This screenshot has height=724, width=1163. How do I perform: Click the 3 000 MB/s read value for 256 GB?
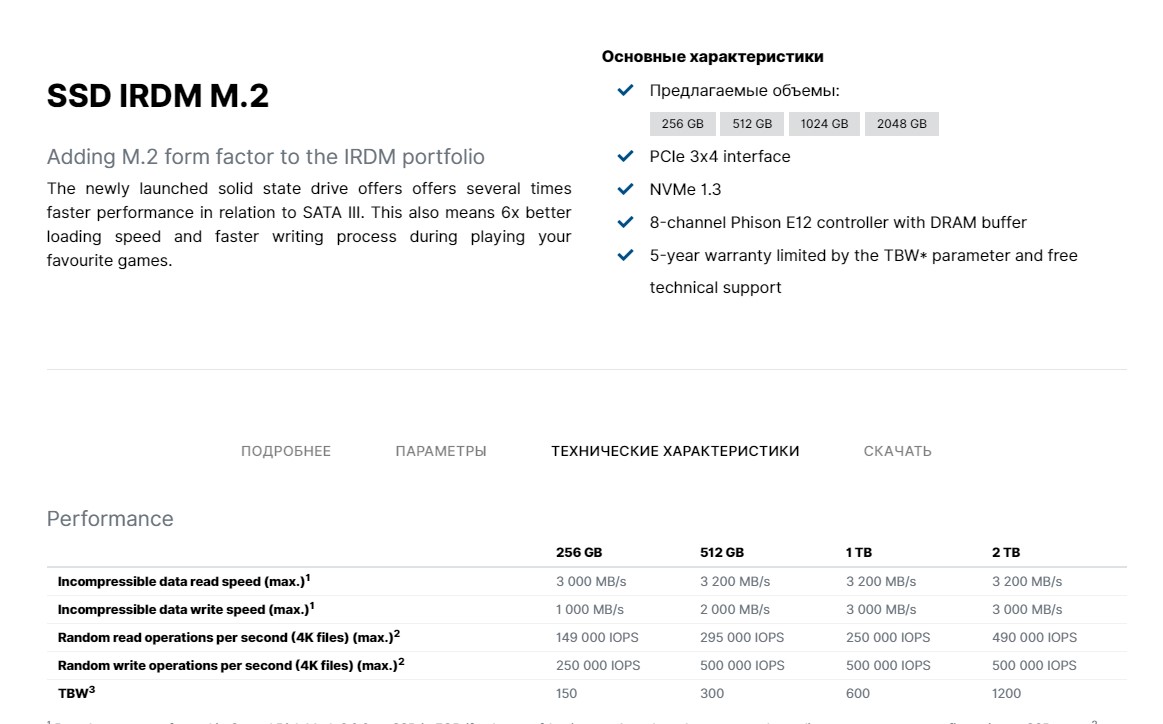[591, 582]
